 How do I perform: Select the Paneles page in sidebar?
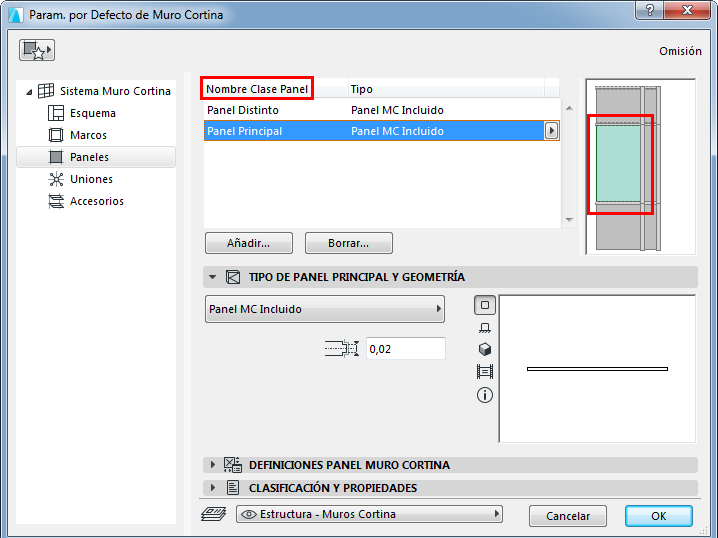pos(96,157)
